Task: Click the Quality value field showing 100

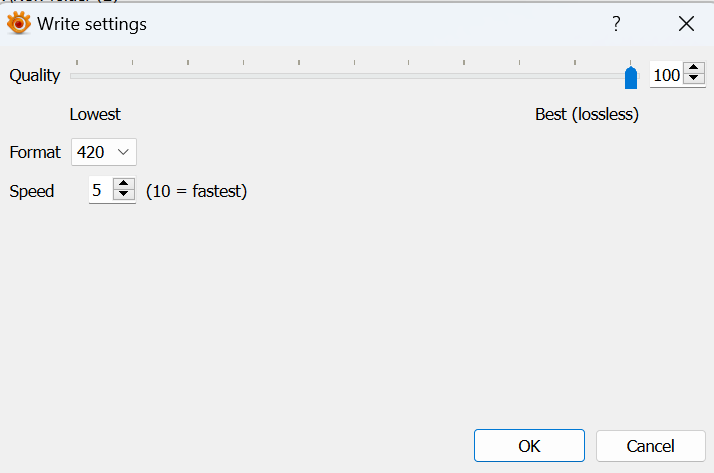Action: click(666, 75)
